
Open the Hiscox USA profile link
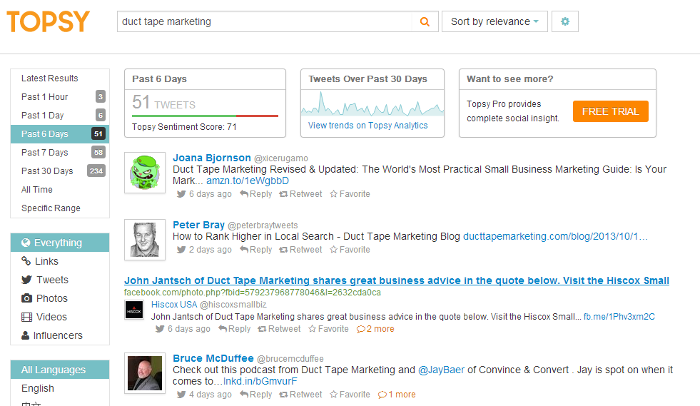[x=174, y=305]
